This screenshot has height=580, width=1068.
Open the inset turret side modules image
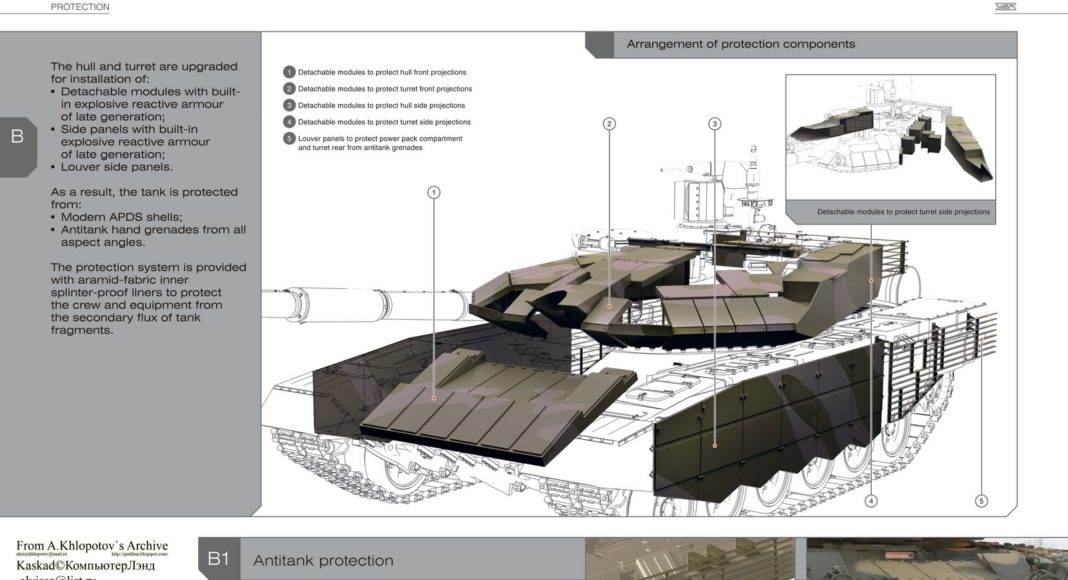(x=890, y=138)
